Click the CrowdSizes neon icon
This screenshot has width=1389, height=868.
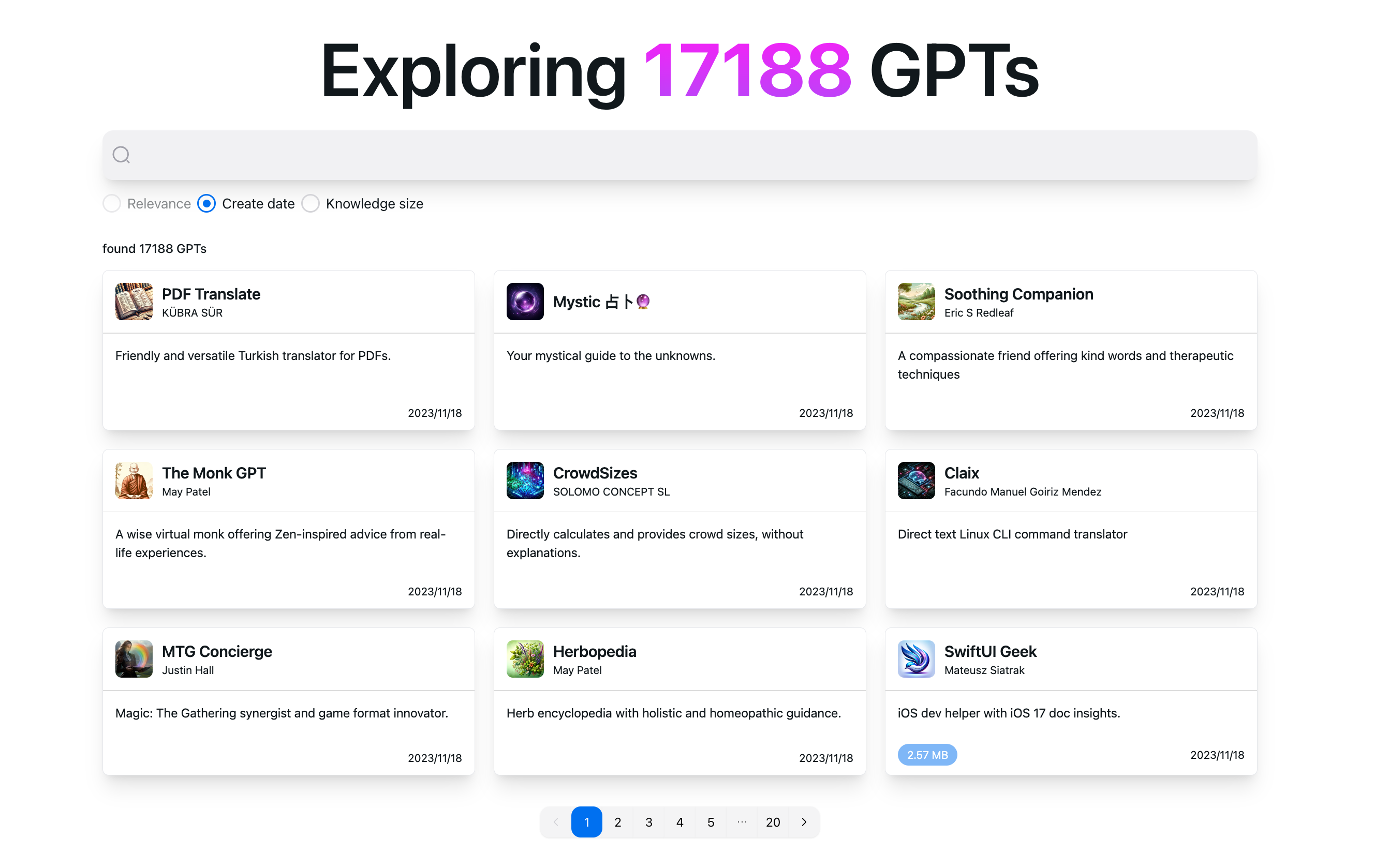(x=525, y=481)
